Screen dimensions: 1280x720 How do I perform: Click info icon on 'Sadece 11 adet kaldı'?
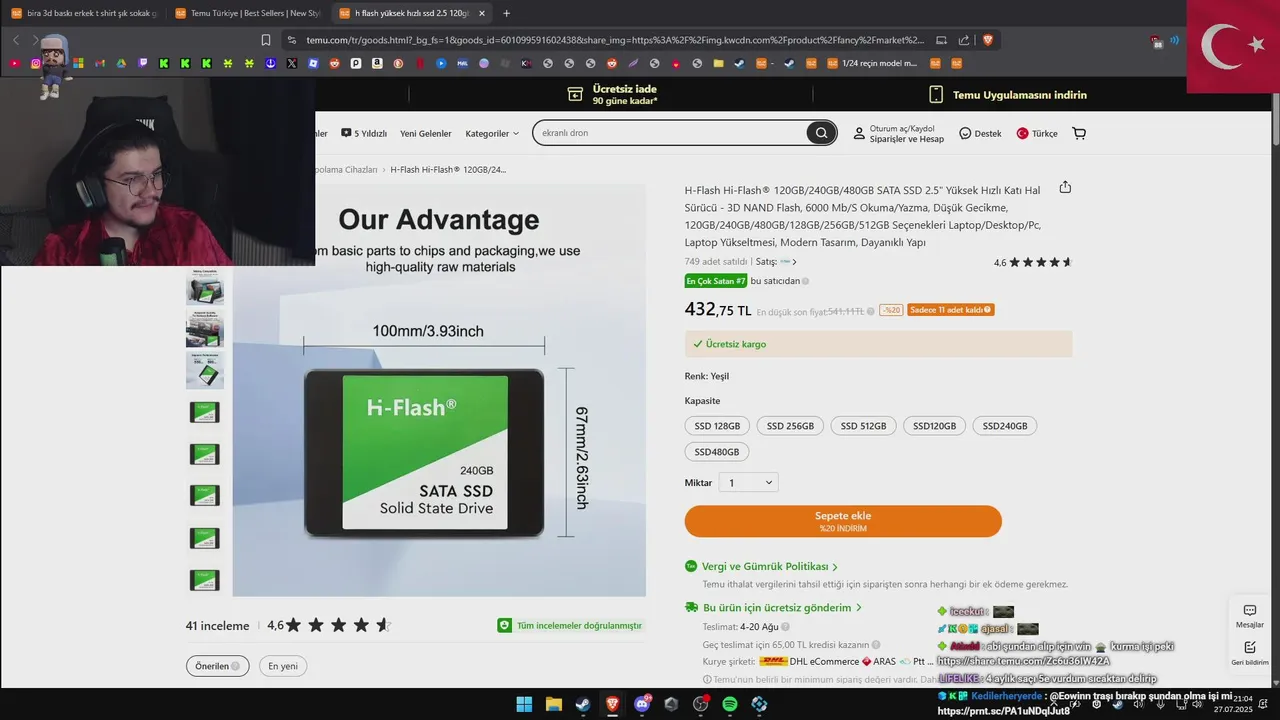tap(988, 310)
